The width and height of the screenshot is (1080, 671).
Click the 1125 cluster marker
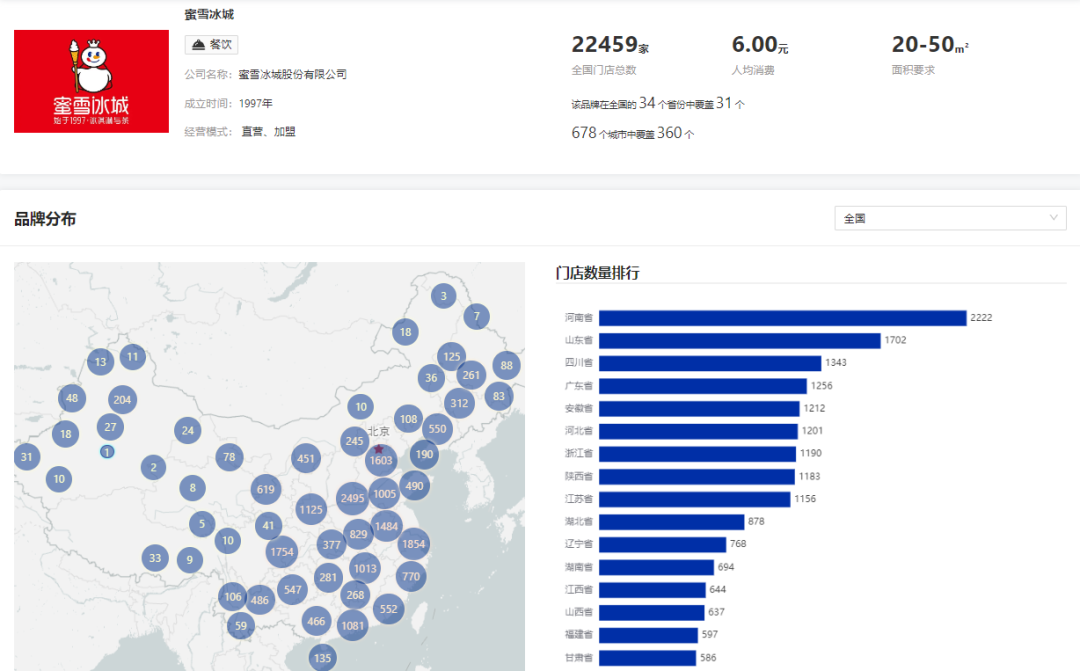(311, 509)
